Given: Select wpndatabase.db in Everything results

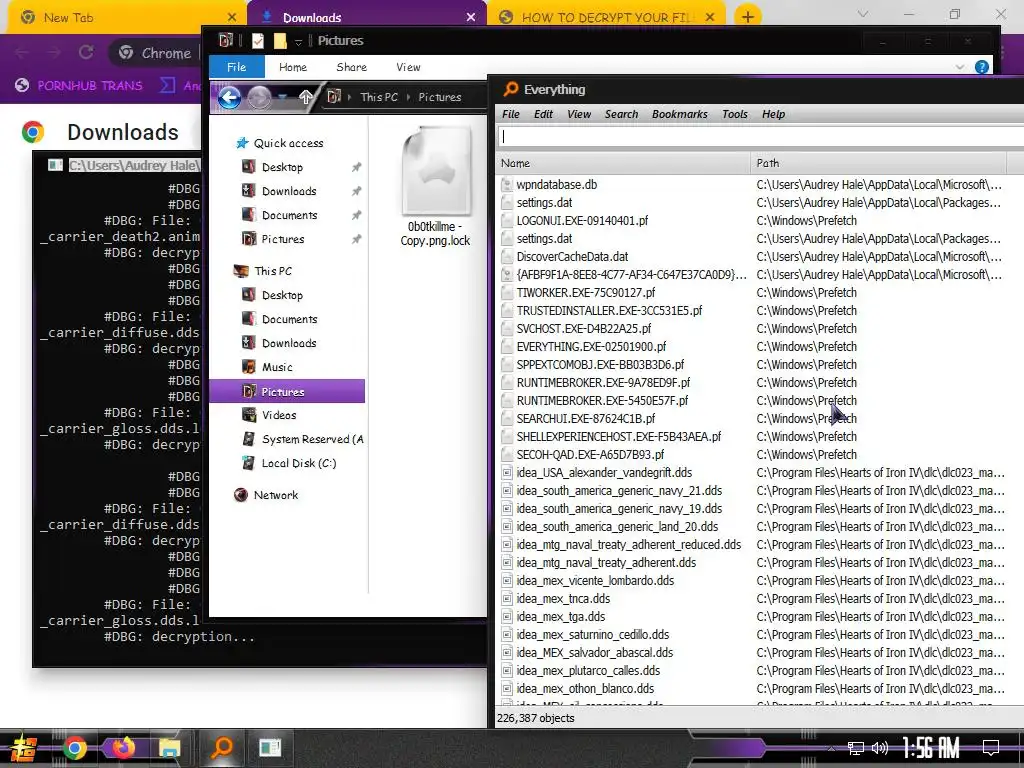Looking at the screenshot, I should click(556, 185).
